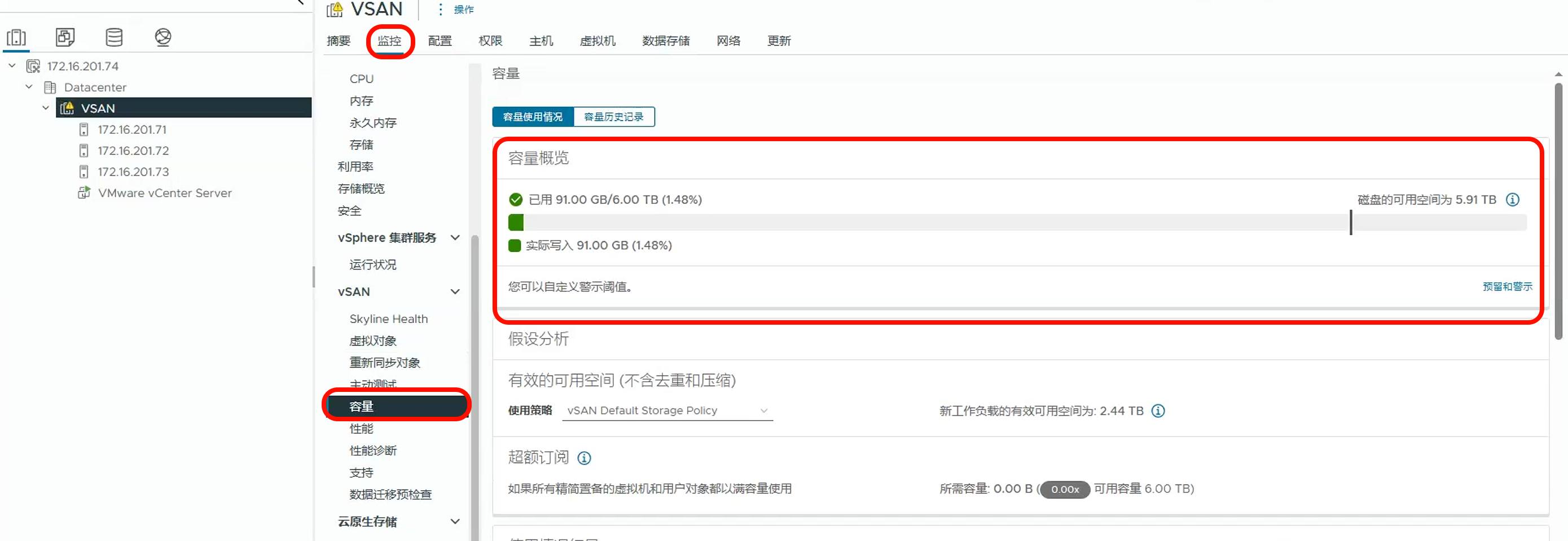Switch to the 监控 tab
Viewport: 1568px width, 541px height.
coord(389,41)
